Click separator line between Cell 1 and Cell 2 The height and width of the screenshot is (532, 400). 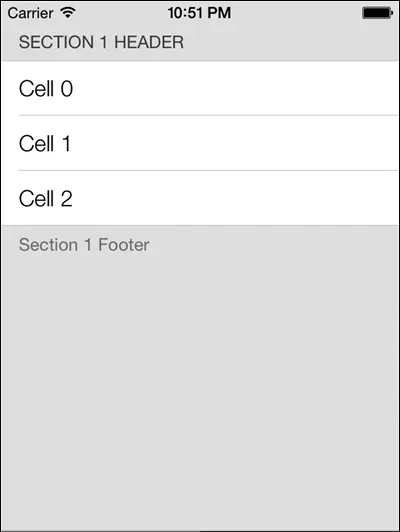(208, 171)
